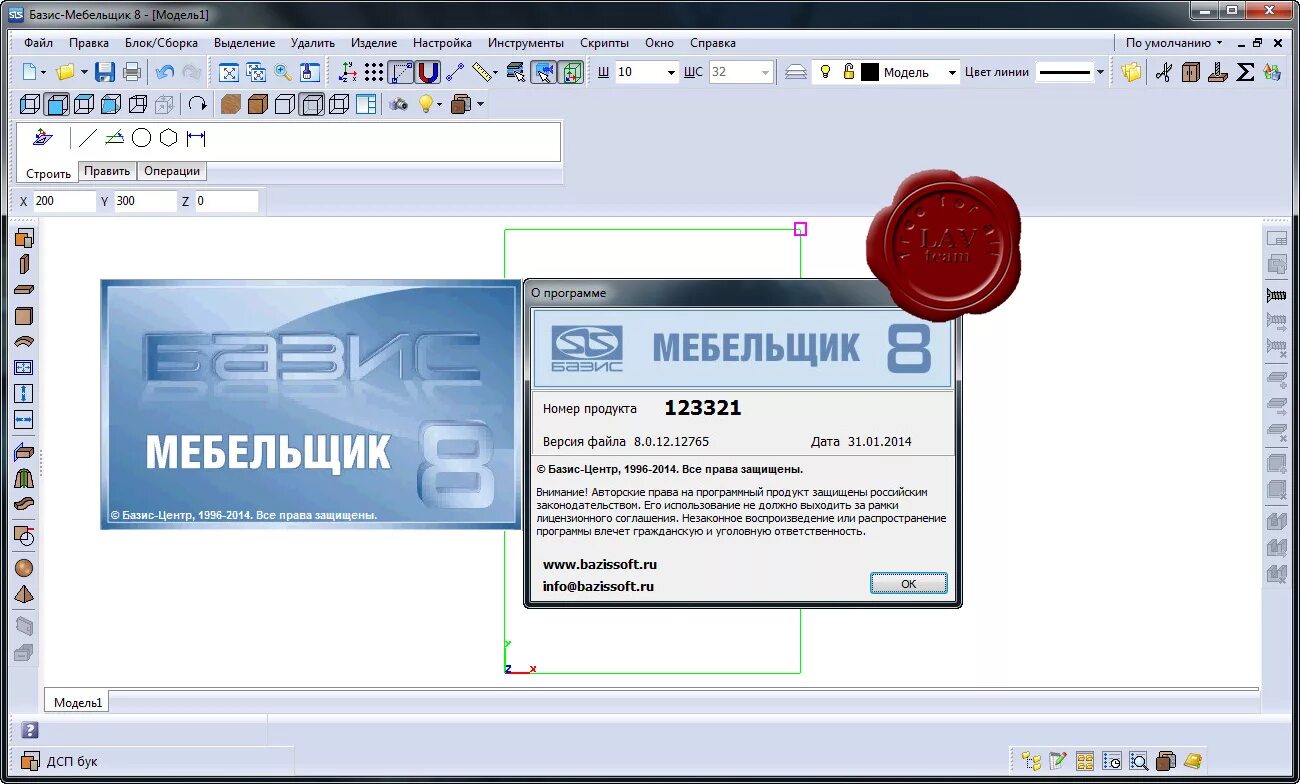Viewport: 1300px width, 784px height.
Task: Click the Y coordinate input field
Action: point(145,201)
